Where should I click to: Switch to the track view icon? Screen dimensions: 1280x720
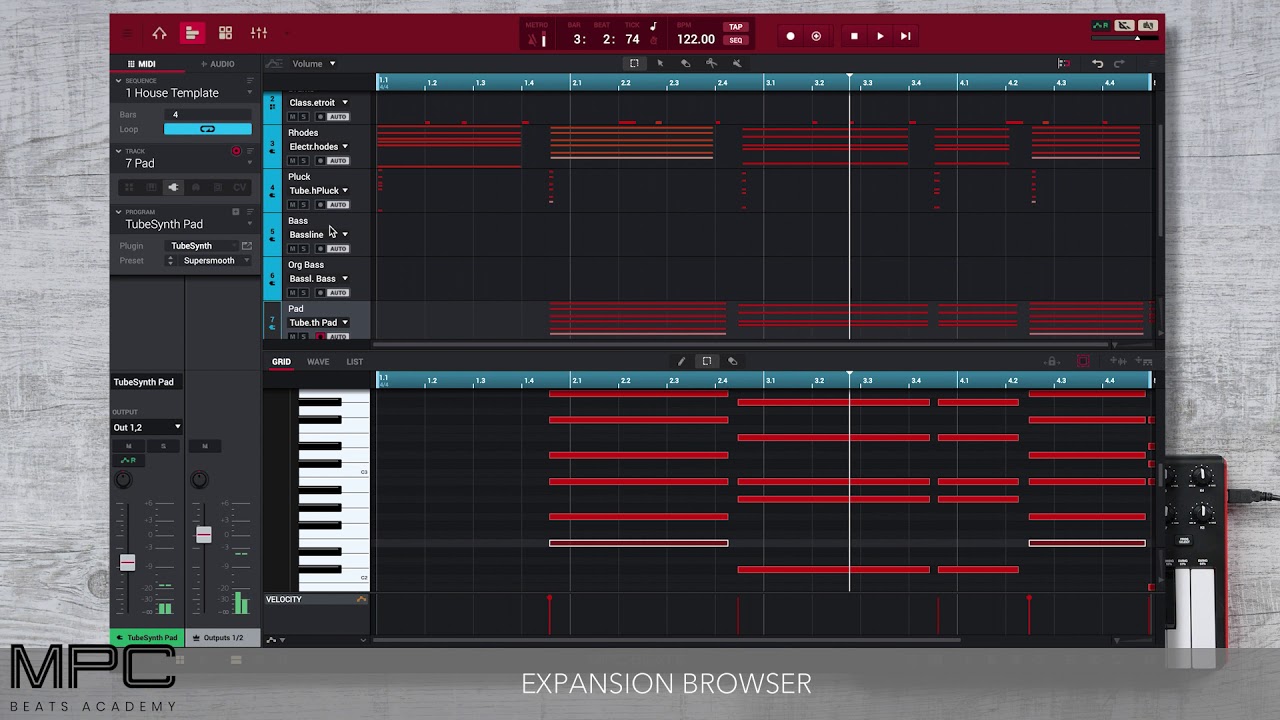tap(192, 33)
